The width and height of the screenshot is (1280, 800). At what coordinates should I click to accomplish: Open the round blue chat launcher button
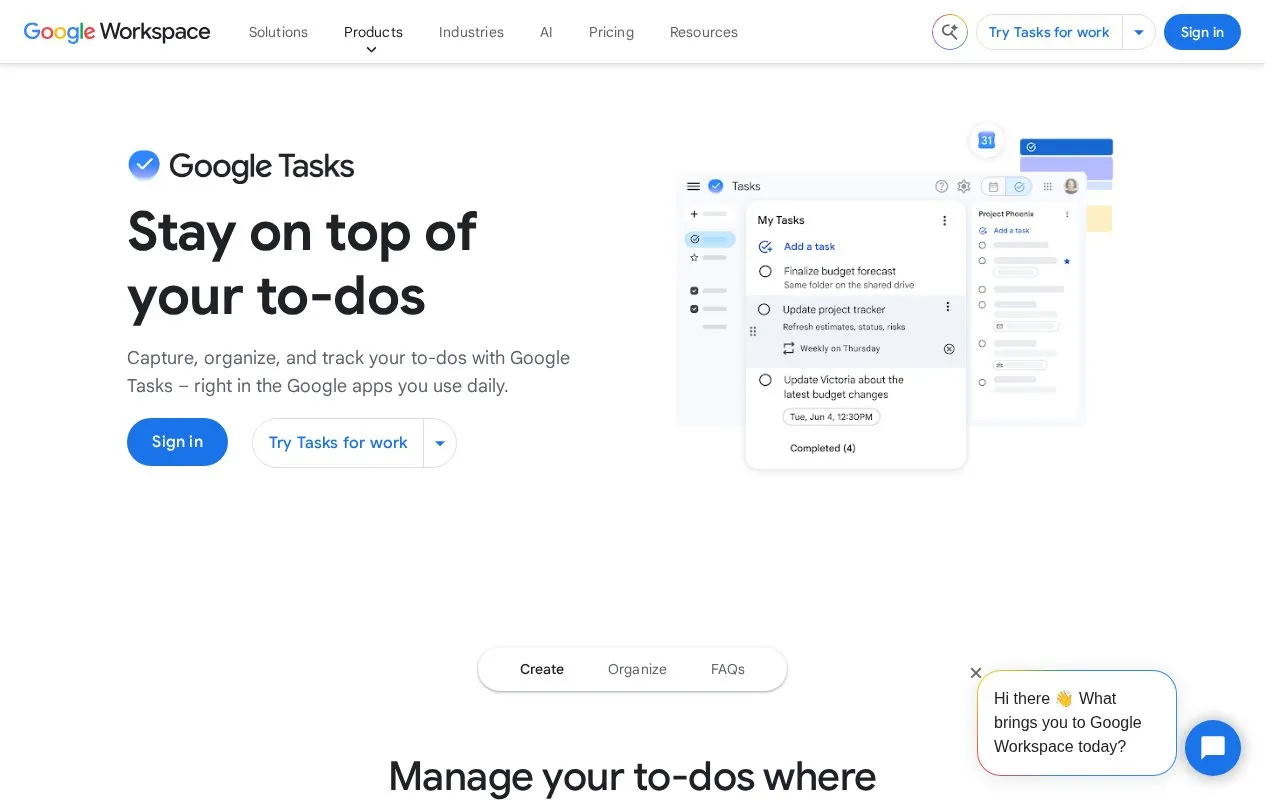pyautogui.click(x=1213, y=748)
